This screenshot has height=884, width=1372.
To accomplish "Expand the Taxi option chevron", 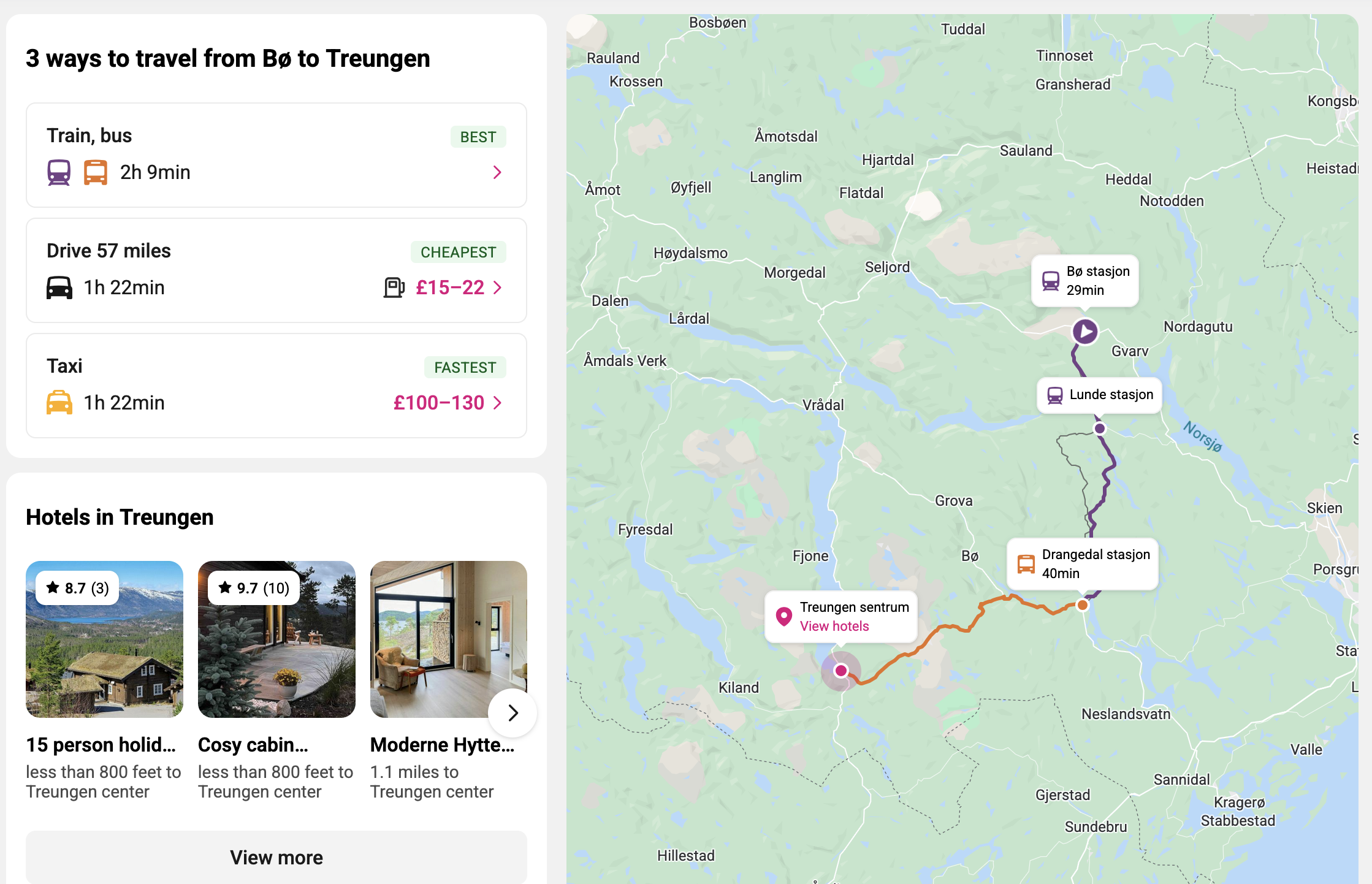I will [497, 403].
